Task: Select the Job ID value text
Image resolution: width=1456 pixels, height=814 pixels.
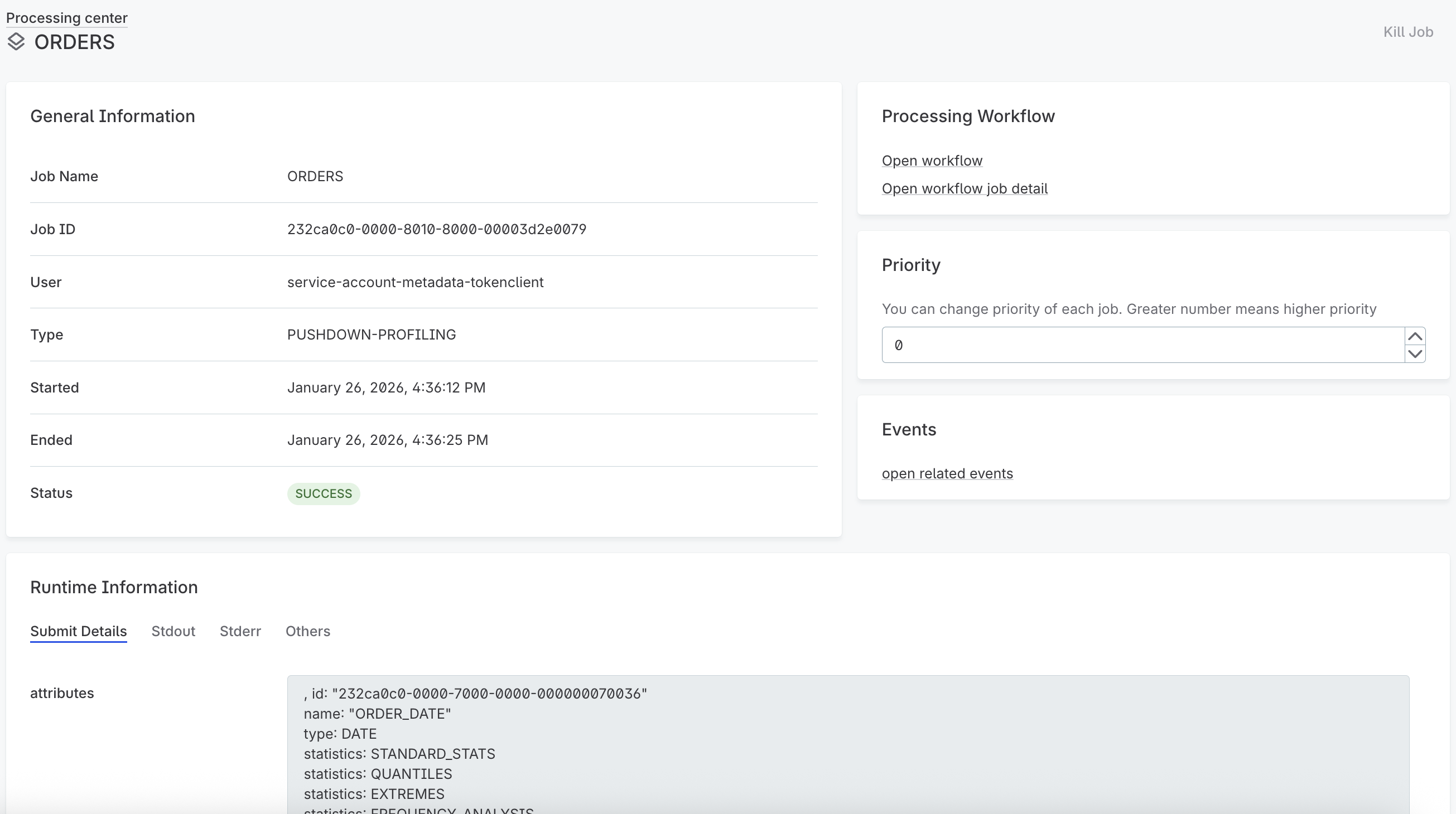Action: tap(436, 229)
